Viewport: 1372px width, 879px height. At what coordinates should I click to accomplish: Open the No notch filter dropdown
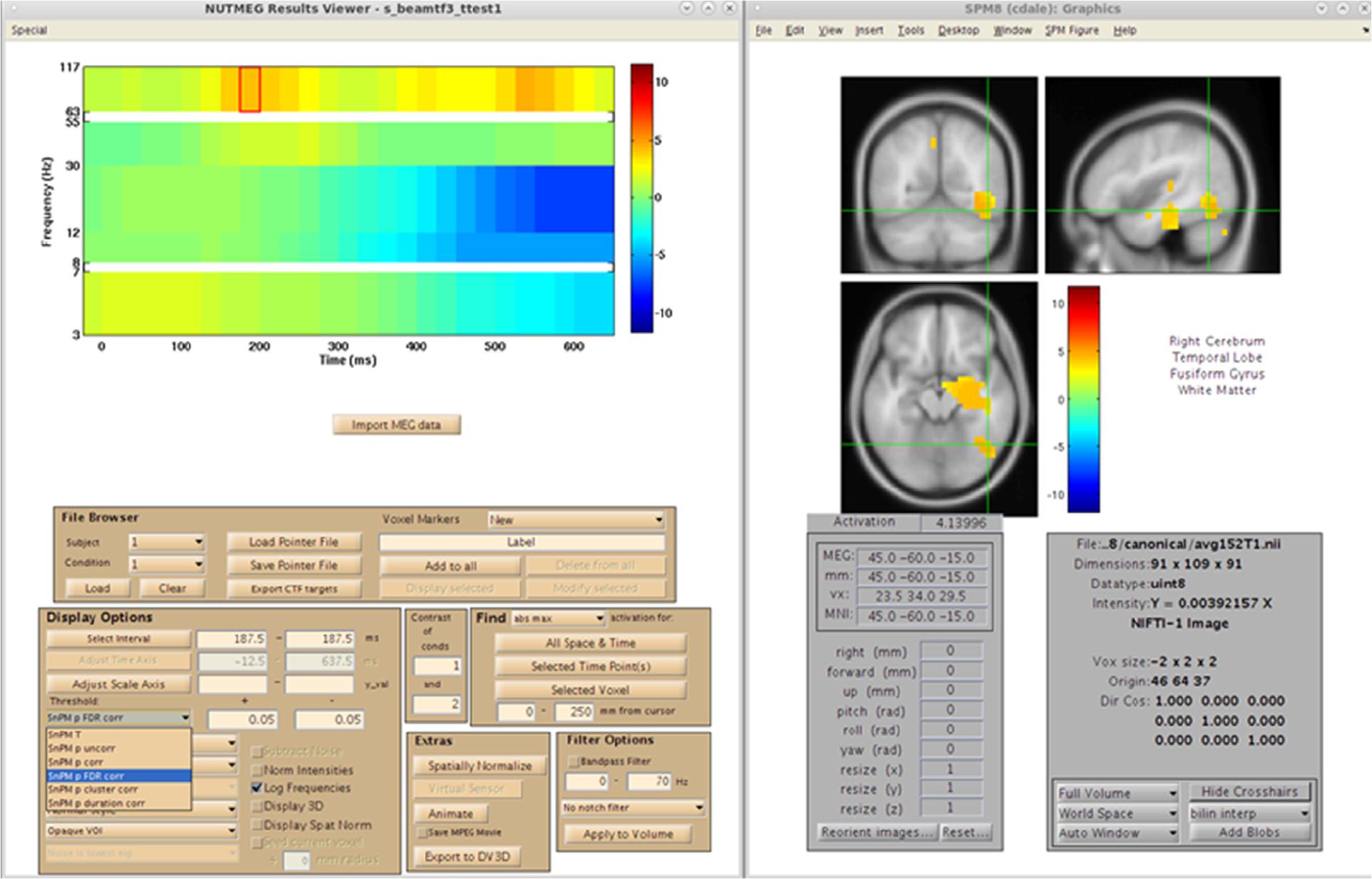click(633, 808)
